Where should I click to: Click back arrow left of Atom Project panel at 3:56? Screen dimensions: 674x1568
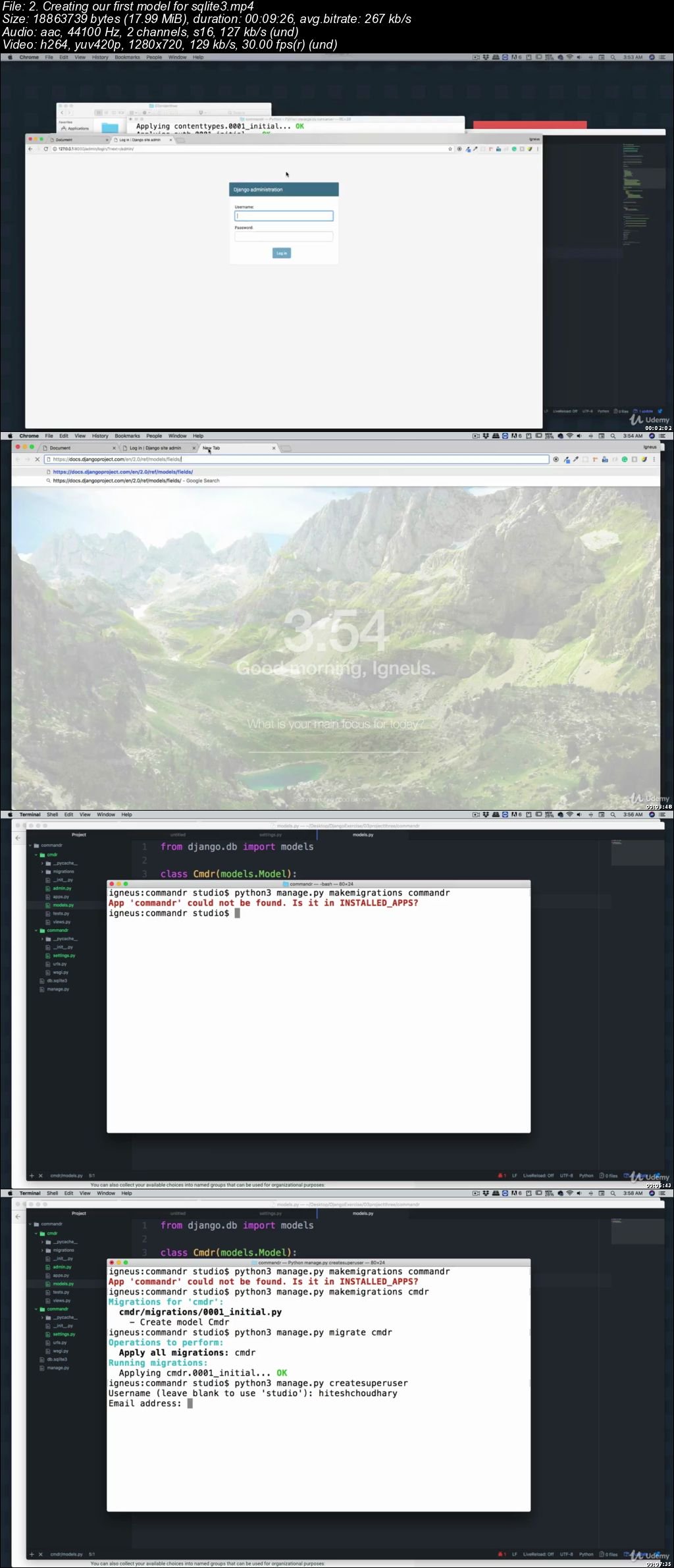click(x=18, y=838)
